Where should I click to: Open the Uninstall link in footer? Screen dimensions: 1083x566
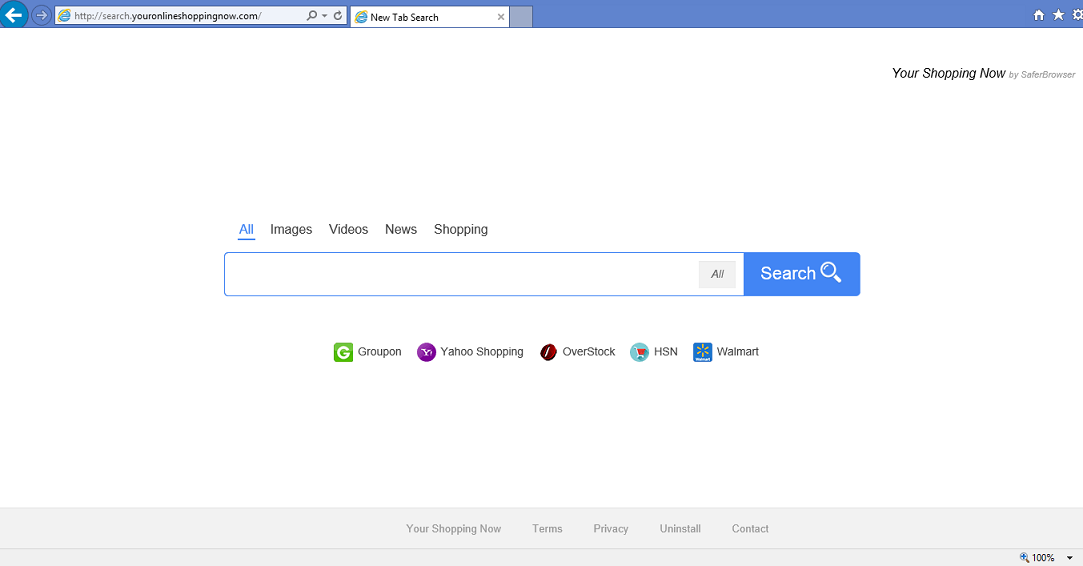pyautogui.click(x=680, y=529)
